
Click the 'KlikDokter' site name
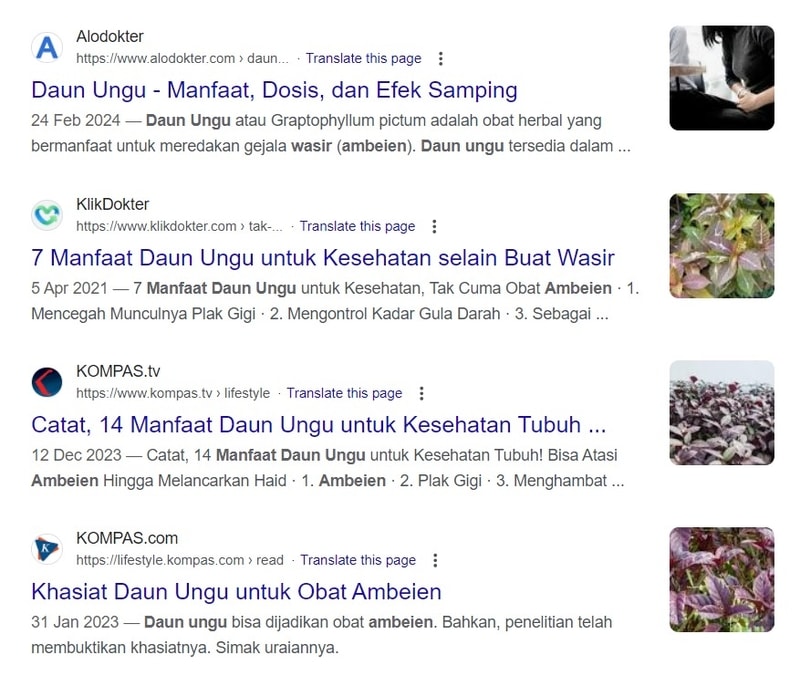click(x=113, y=204)
